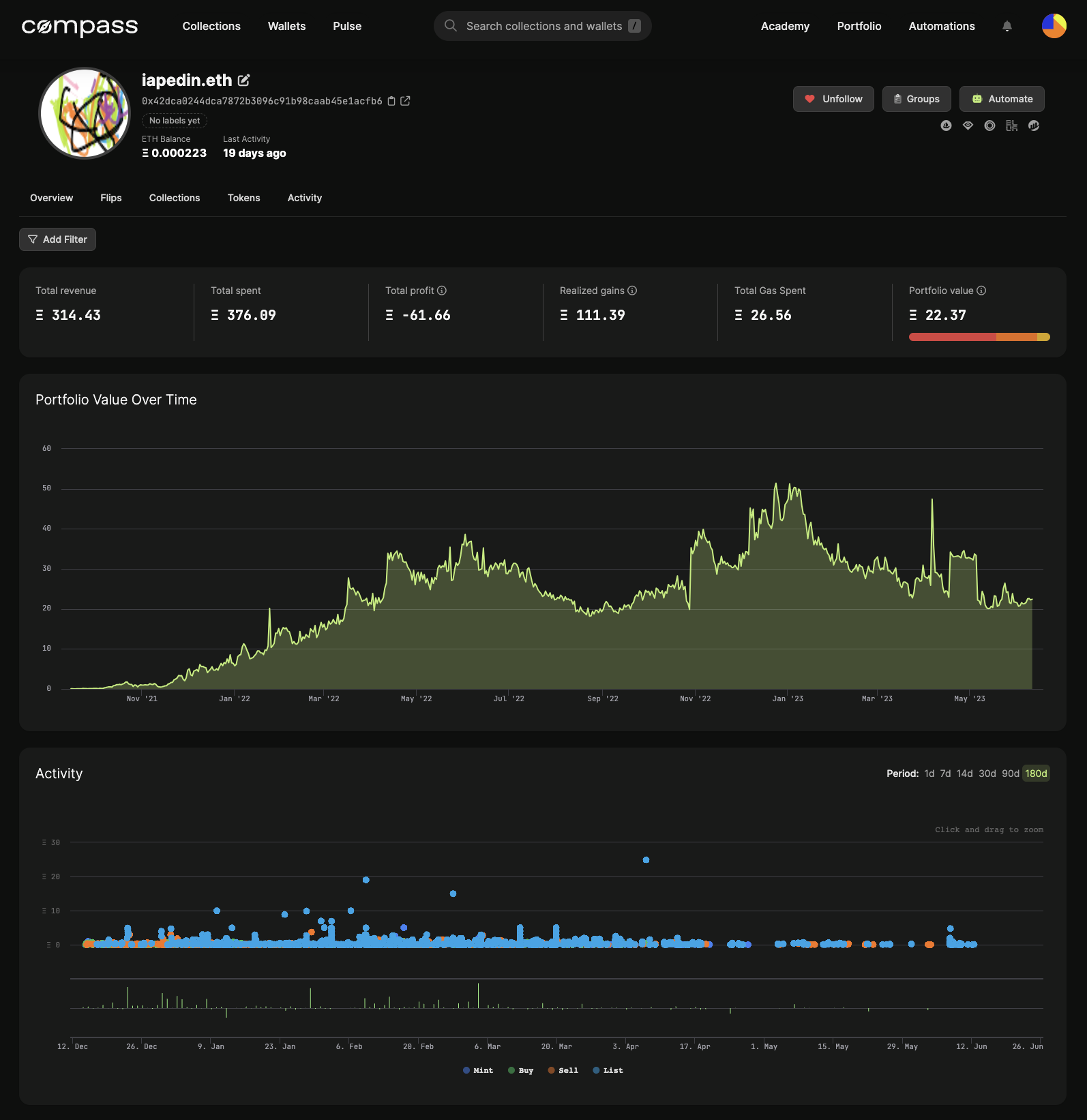Viewport: 1087px width, 1120px height.
Task: Unfollow this wallet with the heart button
Action: click(833, 99)
